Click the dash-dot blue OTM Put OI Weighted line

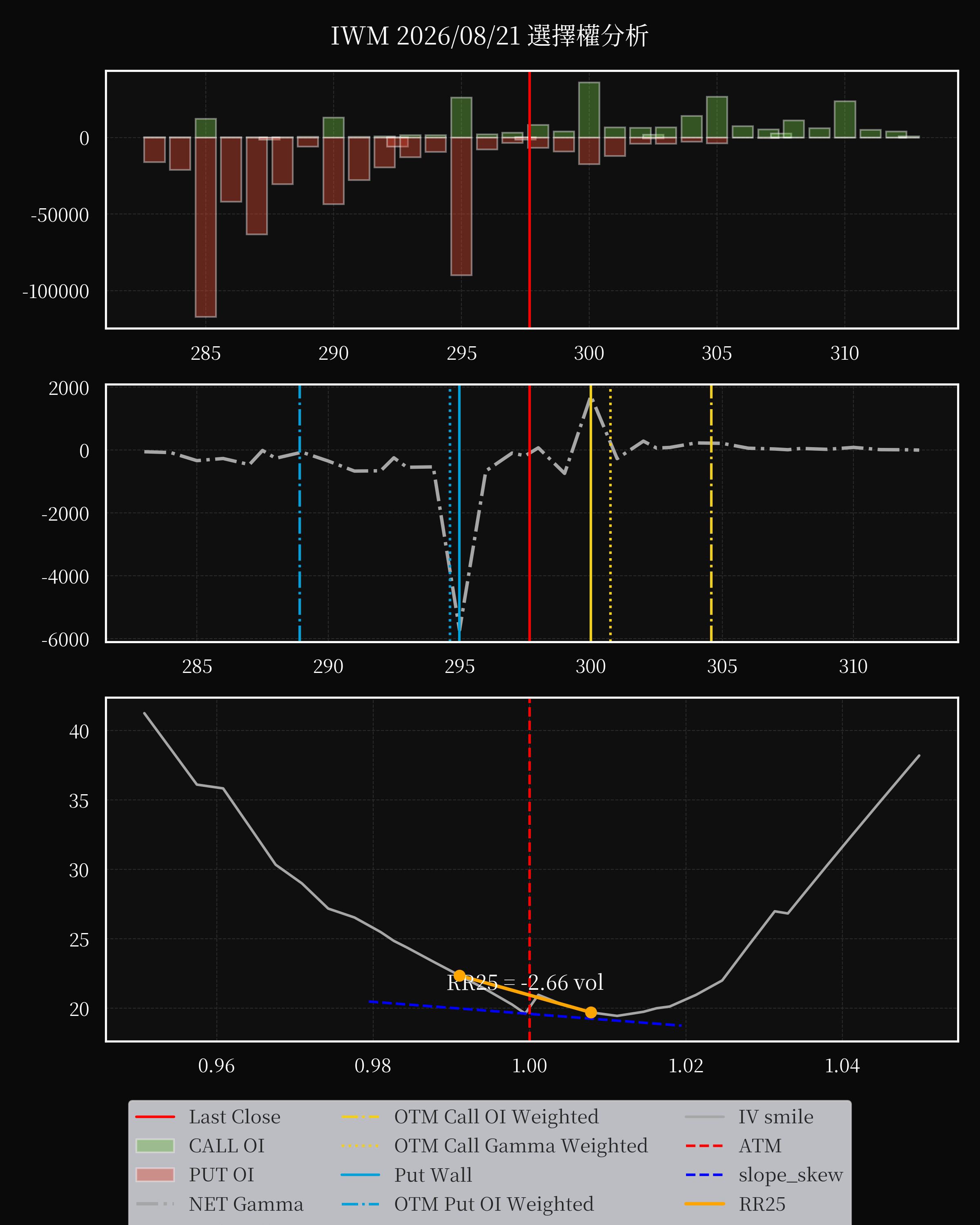pyautogui.click(x=299, y=513)
